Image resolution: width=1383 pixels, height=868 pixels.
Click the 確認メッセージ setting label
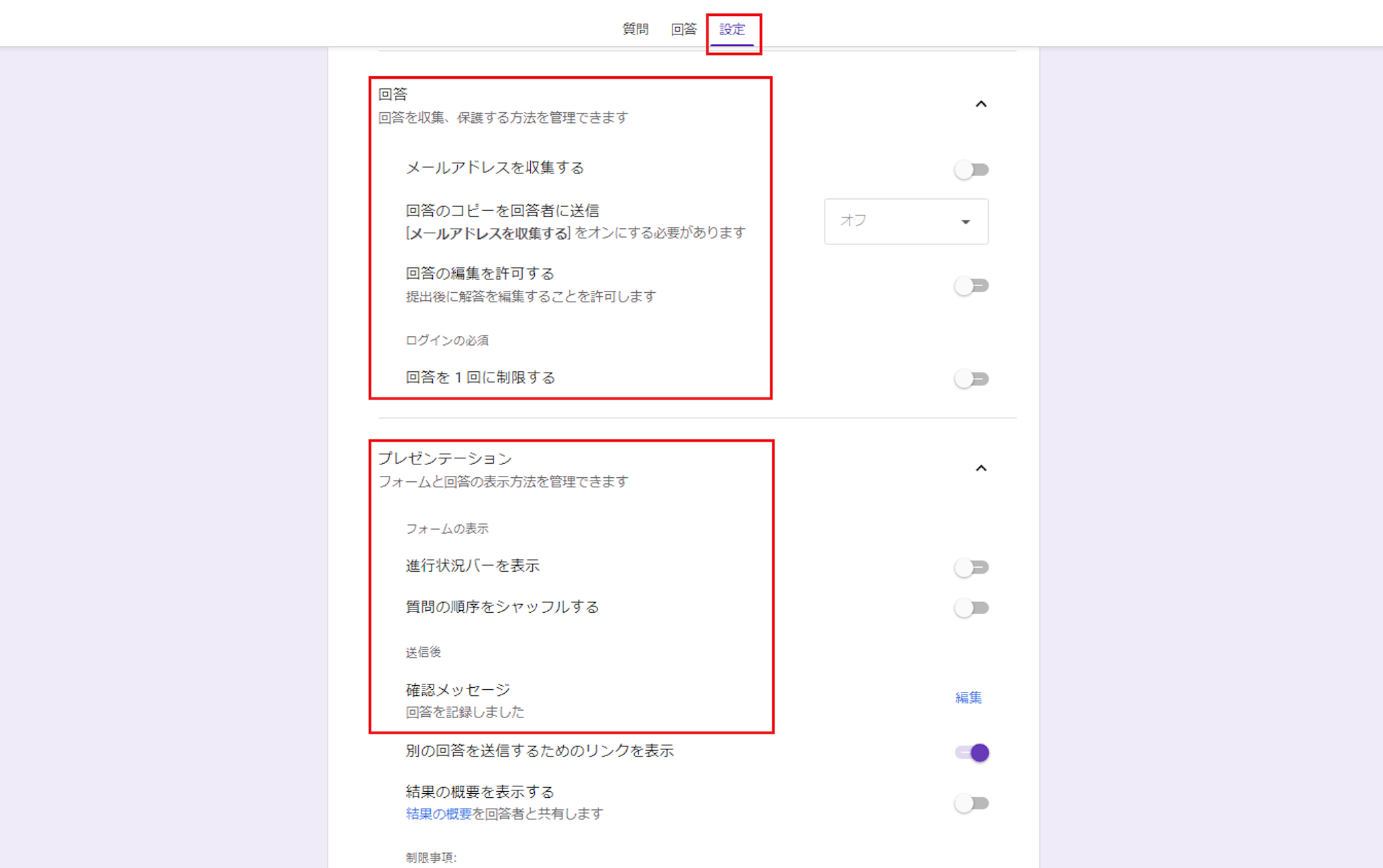pos(458,690)
